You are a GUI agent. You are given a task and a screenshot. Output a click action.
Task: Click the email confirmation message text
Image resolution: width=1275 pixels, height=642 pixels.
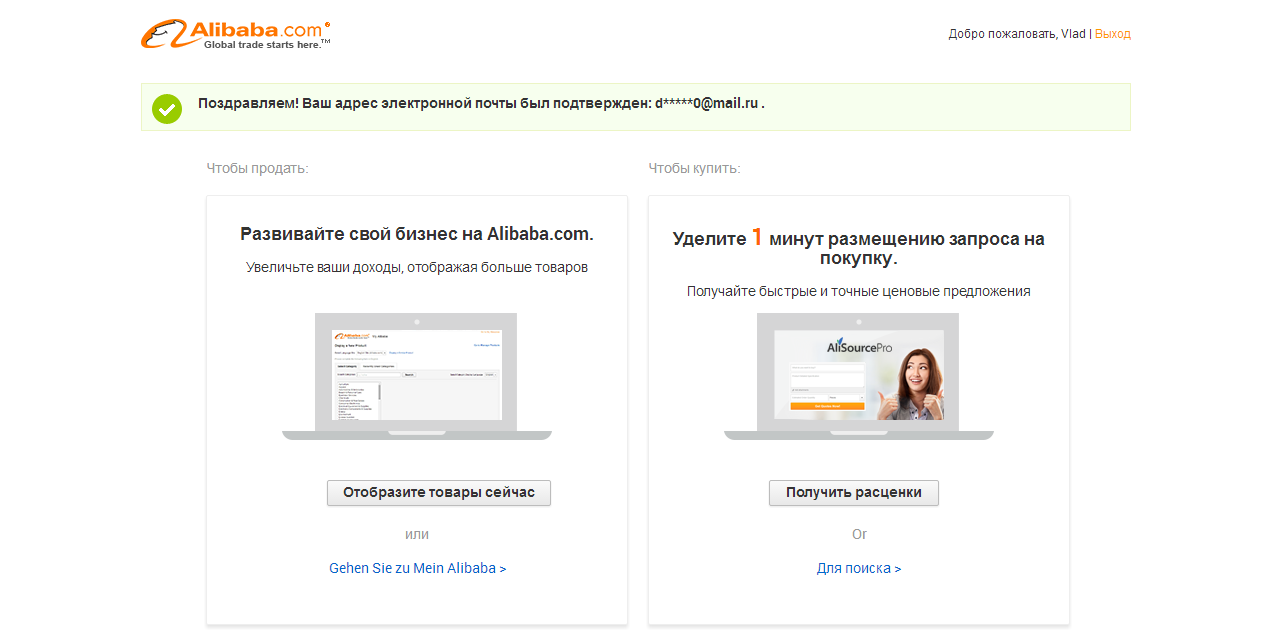(x=481, y=103)
